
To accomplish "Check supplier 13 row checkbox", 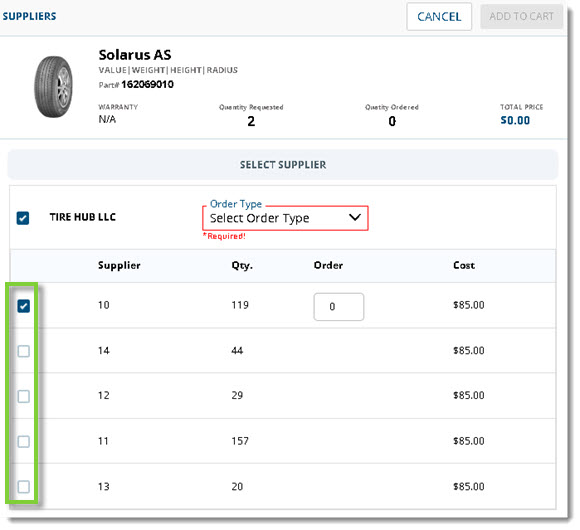I will (x=24, y=486).
